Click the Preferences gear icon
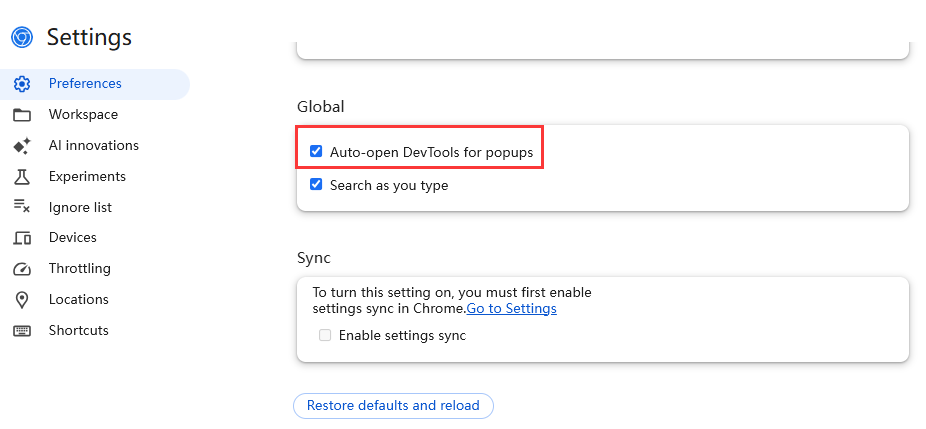 pyautogui.click(x=22, y=84)
